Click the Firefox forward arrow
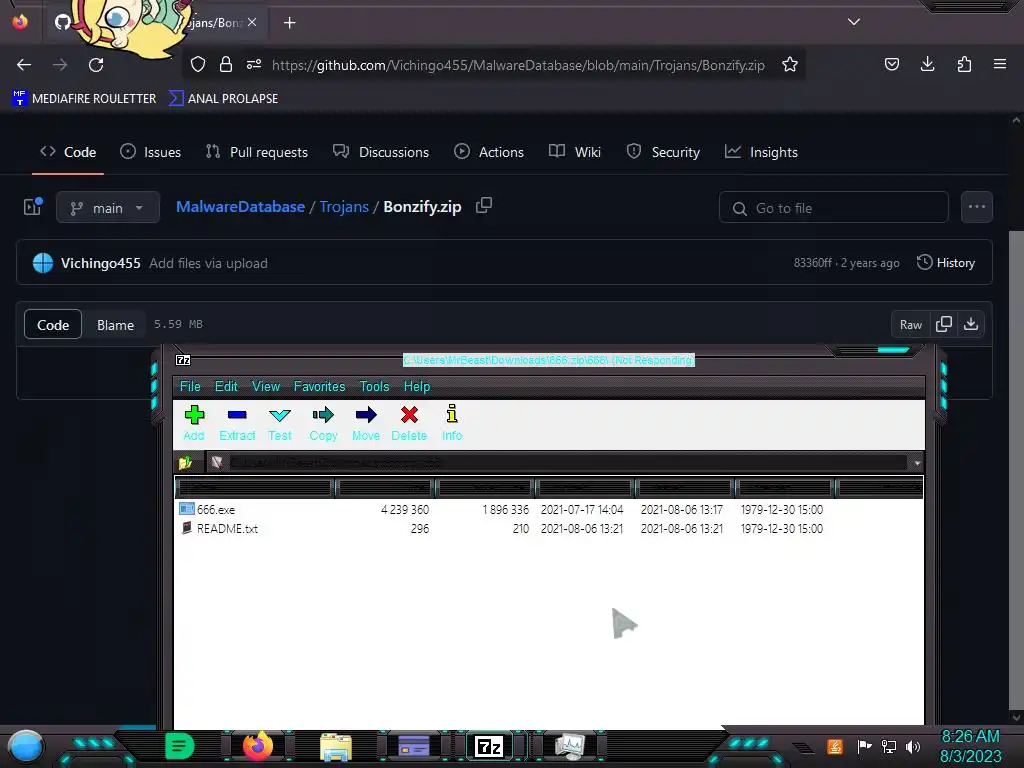This screenshot has height=768, width=1024. click(x=60, y=65)
